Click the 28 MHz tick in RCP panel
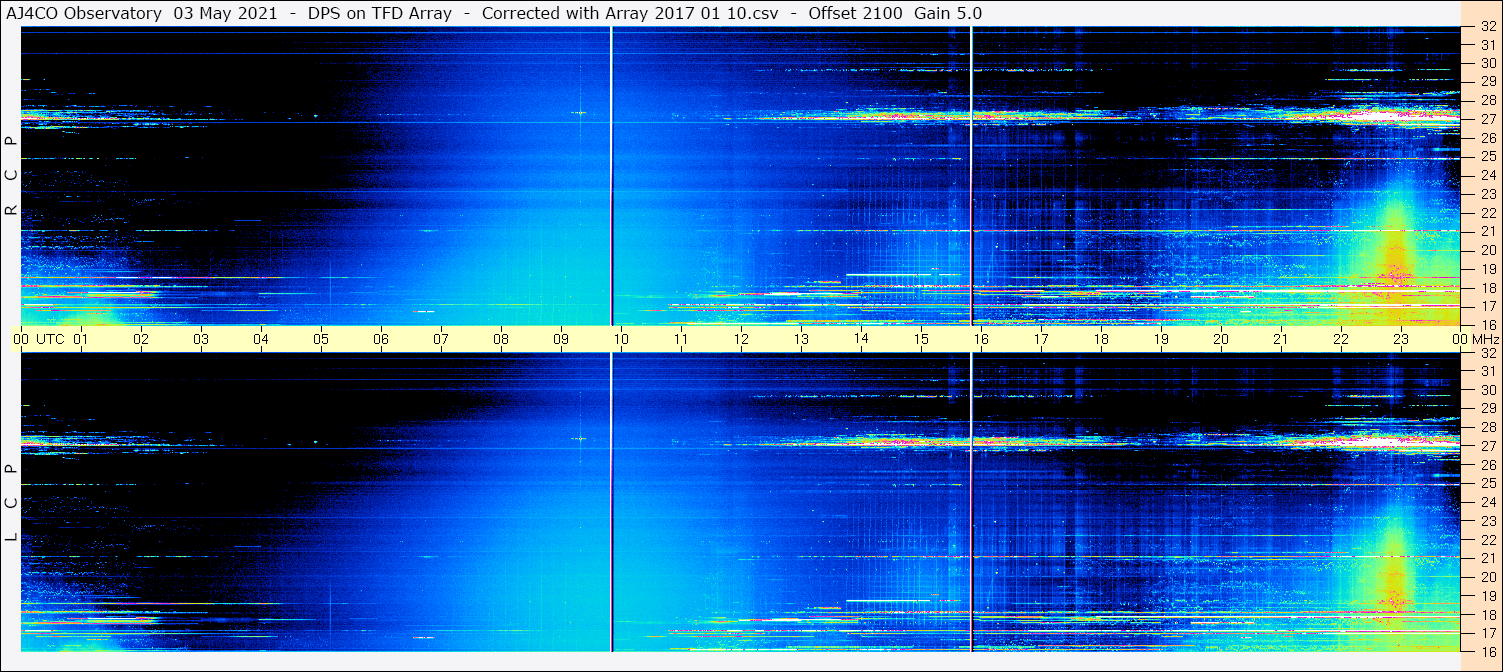 1487,100
